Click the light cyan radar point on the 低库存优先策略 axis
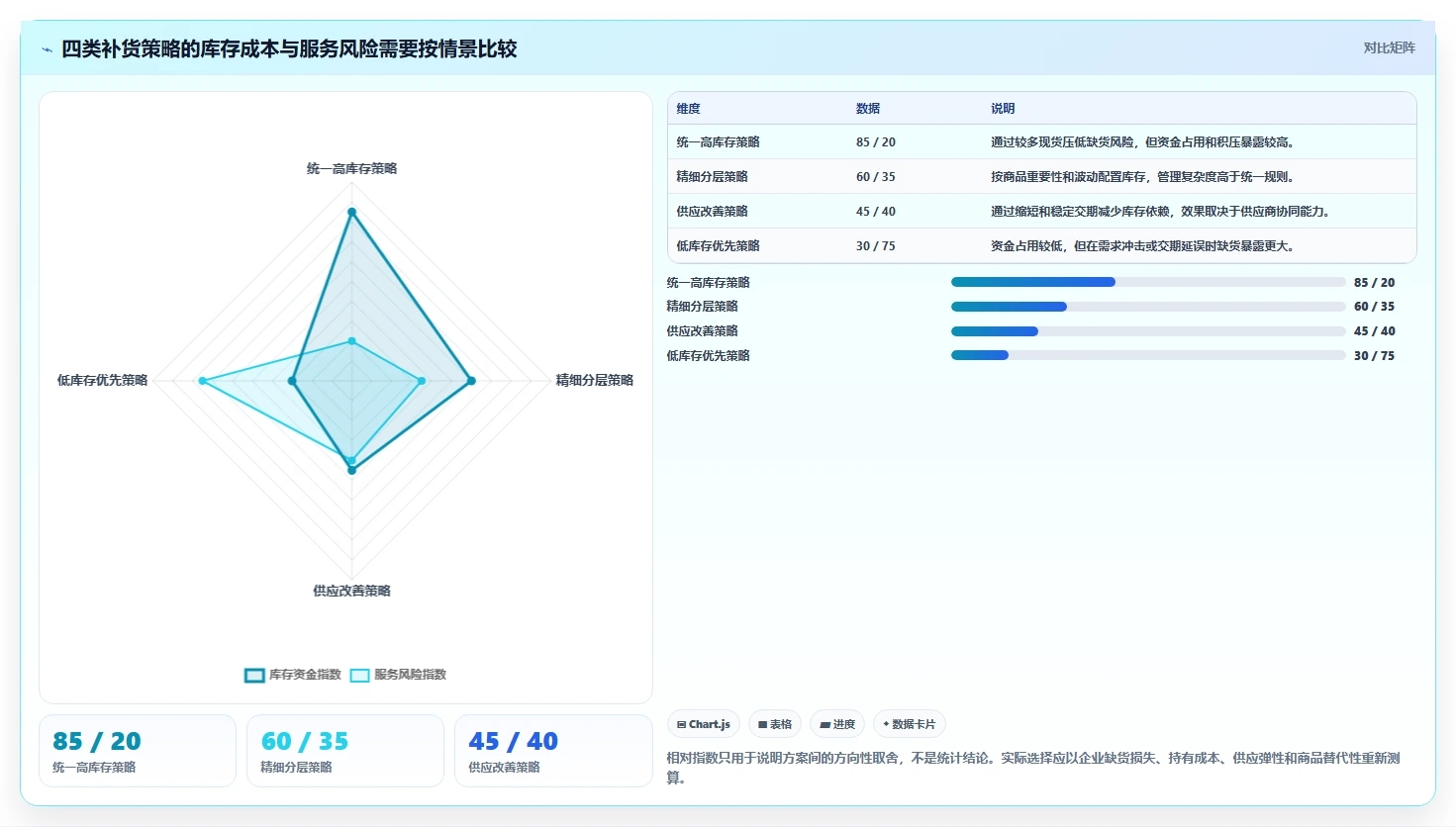 (x=202, y=381)
